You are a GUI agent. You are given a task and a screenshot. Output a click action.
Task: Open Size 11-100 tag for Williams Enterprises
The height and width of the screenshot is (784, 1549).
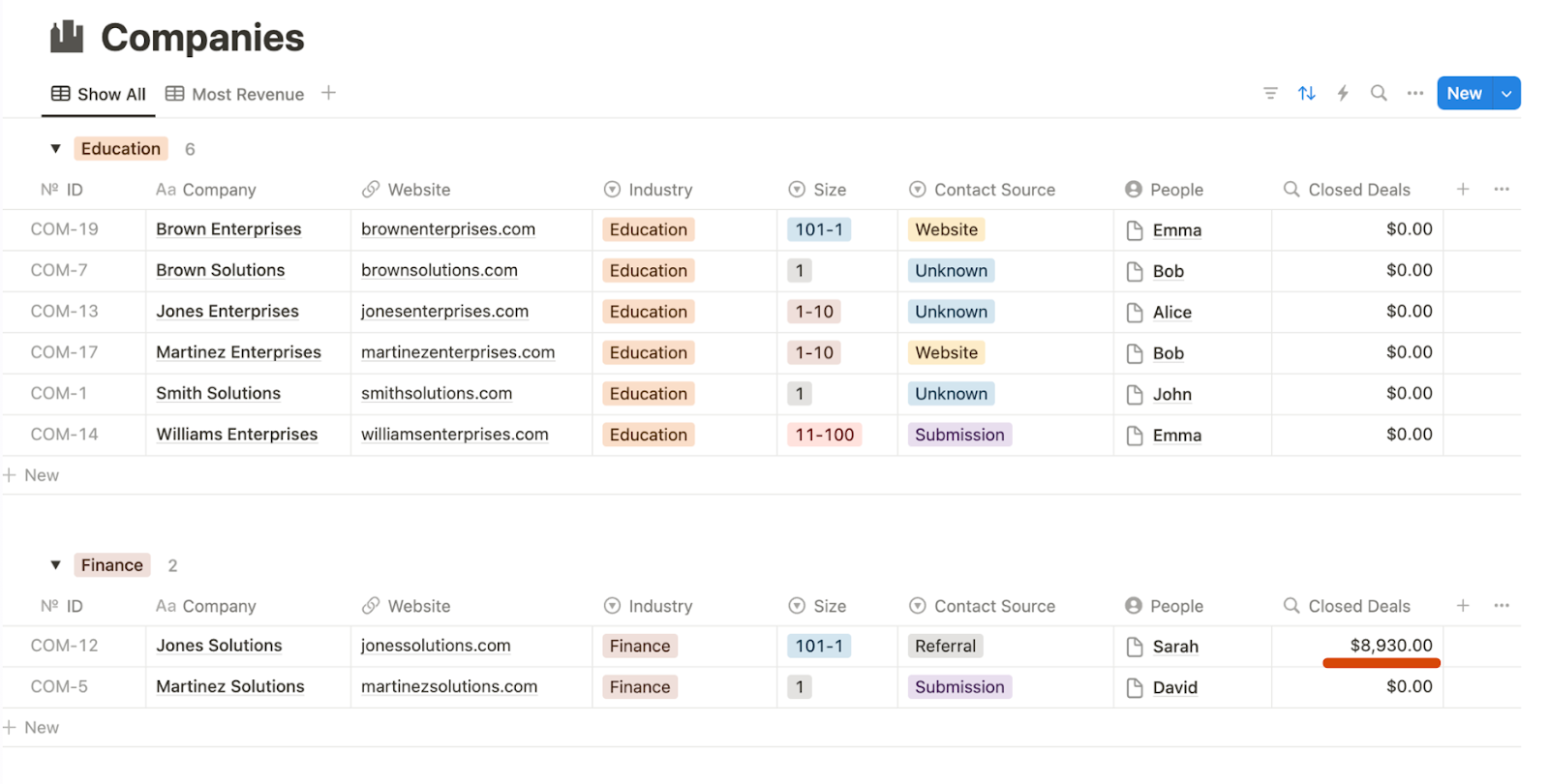(824, 435)
